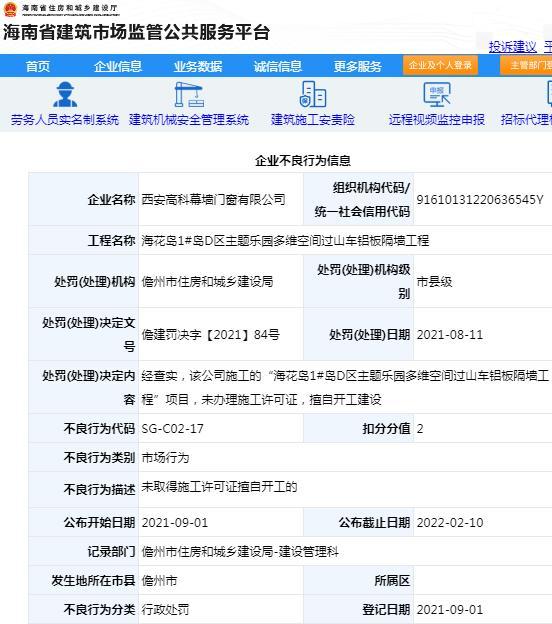The height and width of the screenshot is (624, 552).
Task: Select 儋州市住房和城乡建设局-建设管理科 record department
Action: coord(240,552)
